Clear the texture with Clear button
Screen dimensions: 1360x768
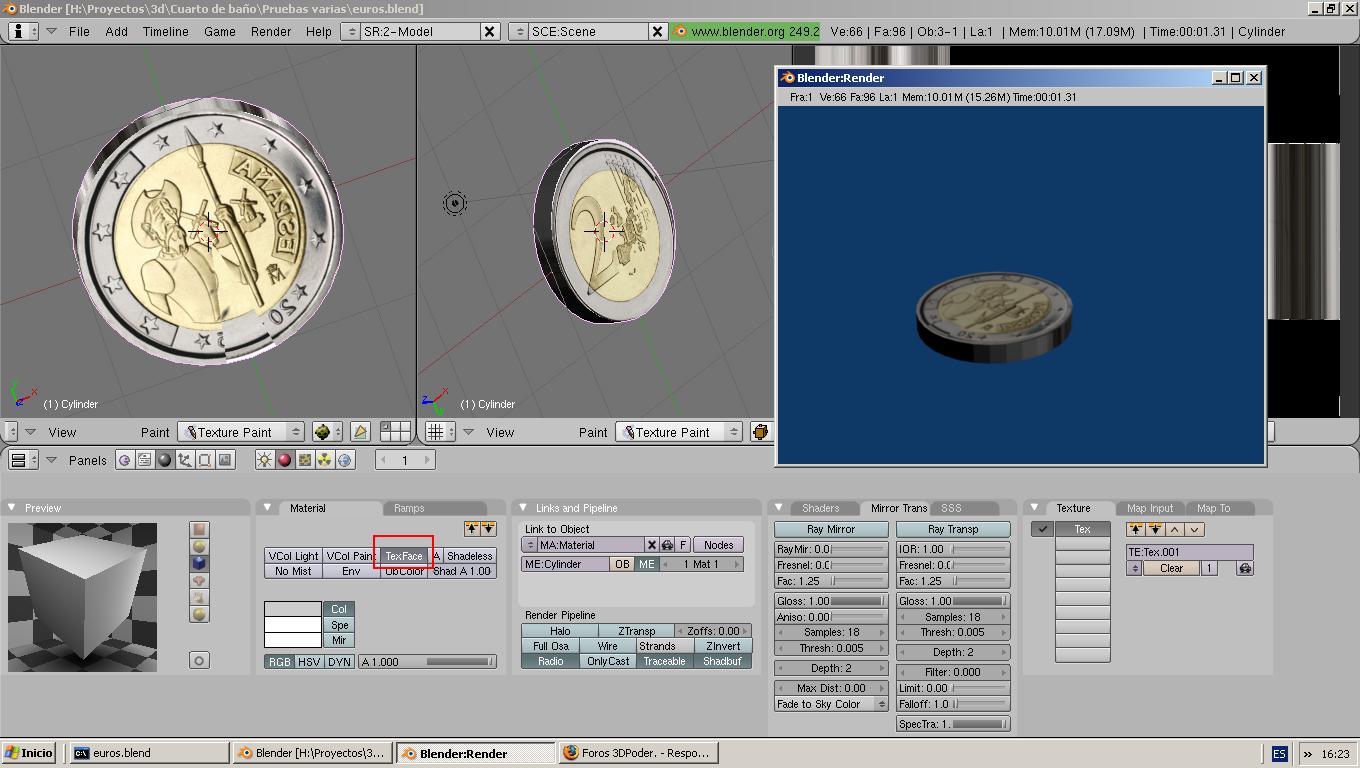tap(1171, 568)
